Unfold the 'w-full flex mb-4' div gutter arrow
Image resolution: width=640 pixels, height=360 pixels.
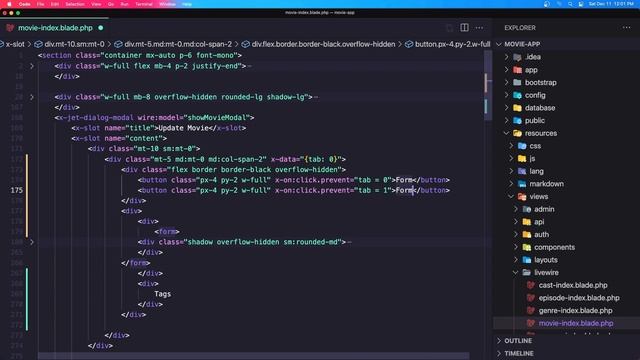pyautogui.click(x=32, y=66)
